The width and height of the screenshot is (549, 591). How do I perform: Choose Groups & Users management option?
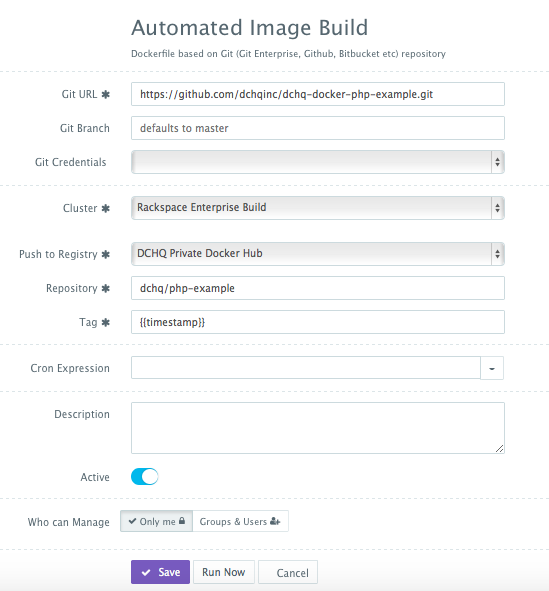(240, 521)
